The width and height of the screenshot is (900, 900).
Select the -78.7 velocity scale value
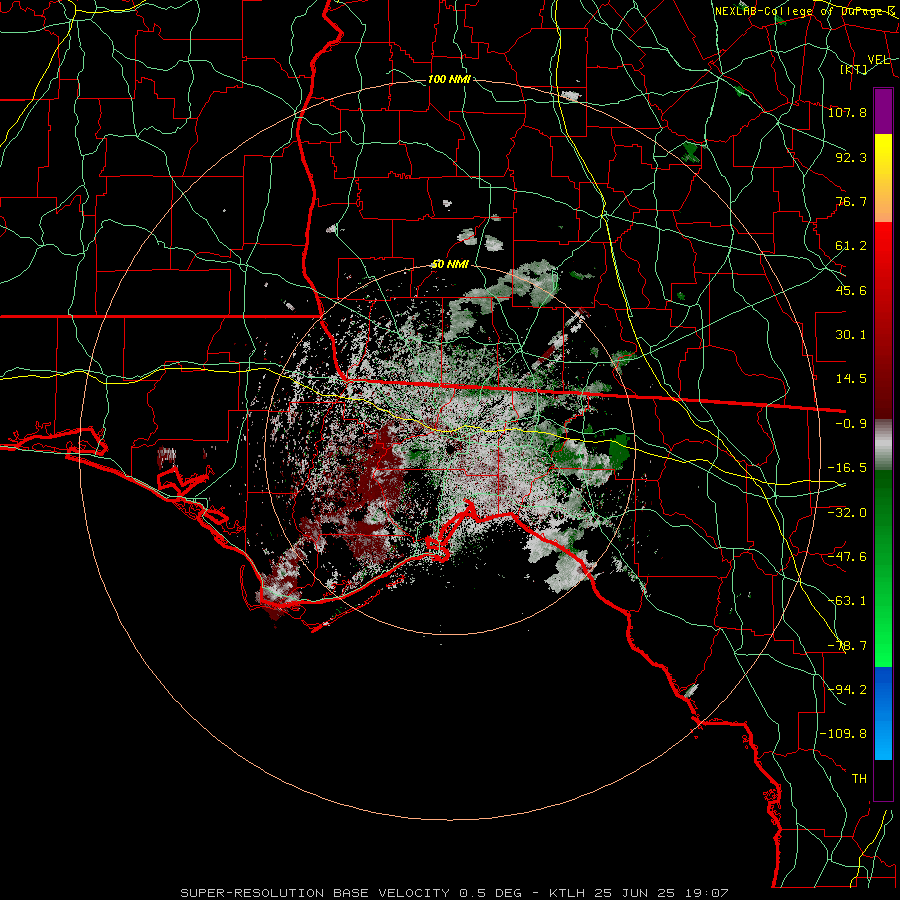[x=847, y=646]
